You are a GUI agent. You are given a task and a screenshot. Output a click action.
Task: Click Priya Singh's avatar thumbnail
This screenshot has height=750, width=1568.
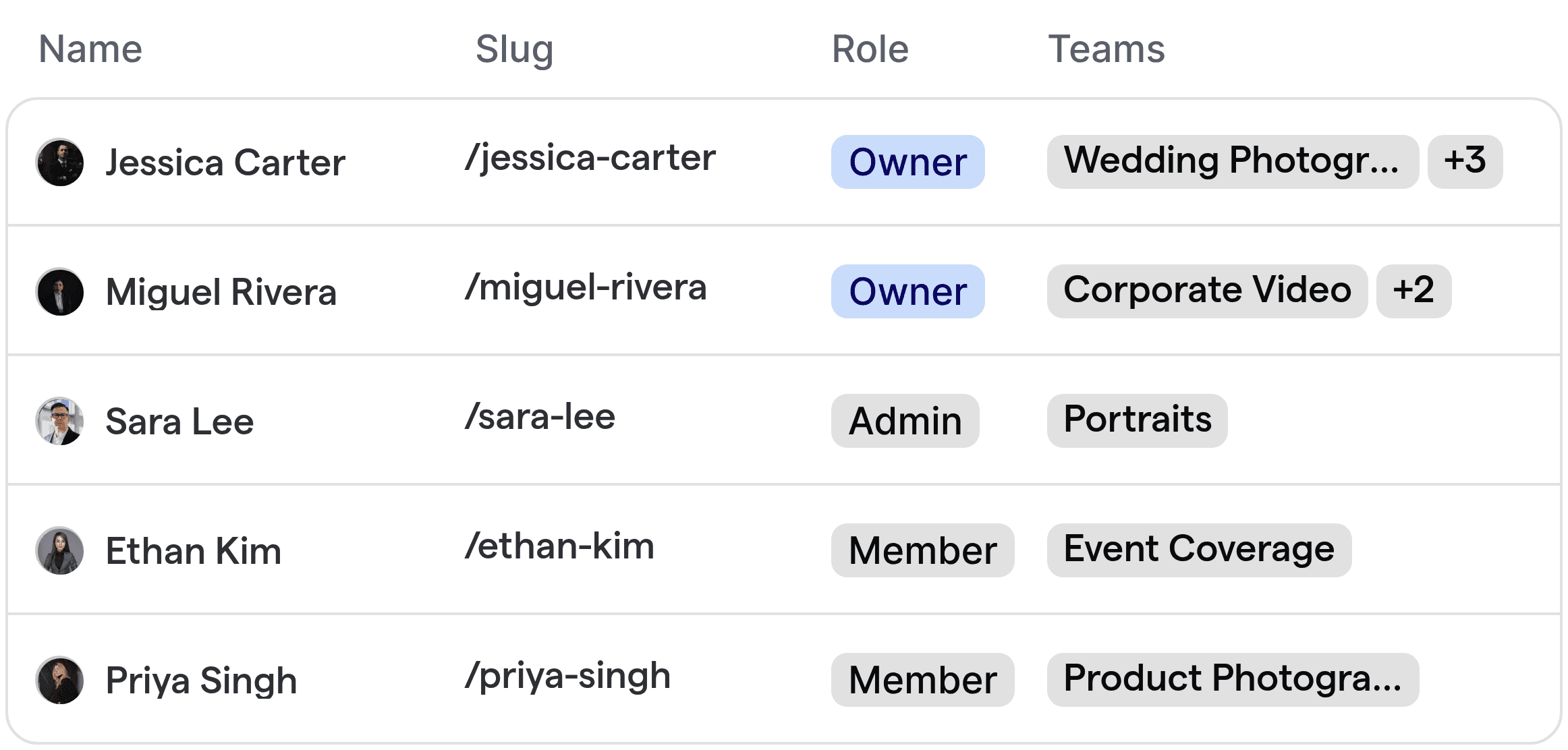point(61,680)
